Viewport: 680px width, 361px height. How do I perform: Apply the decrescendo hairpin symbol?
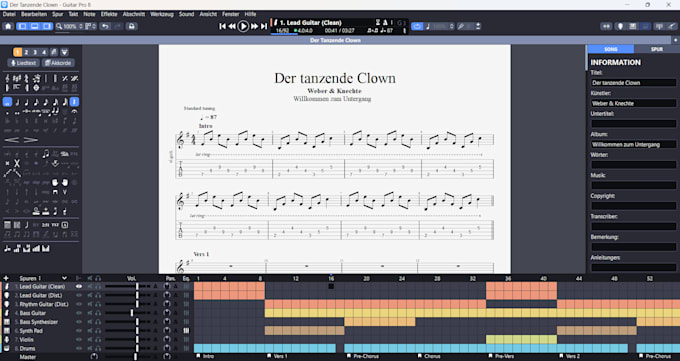(x=30, y=140)
